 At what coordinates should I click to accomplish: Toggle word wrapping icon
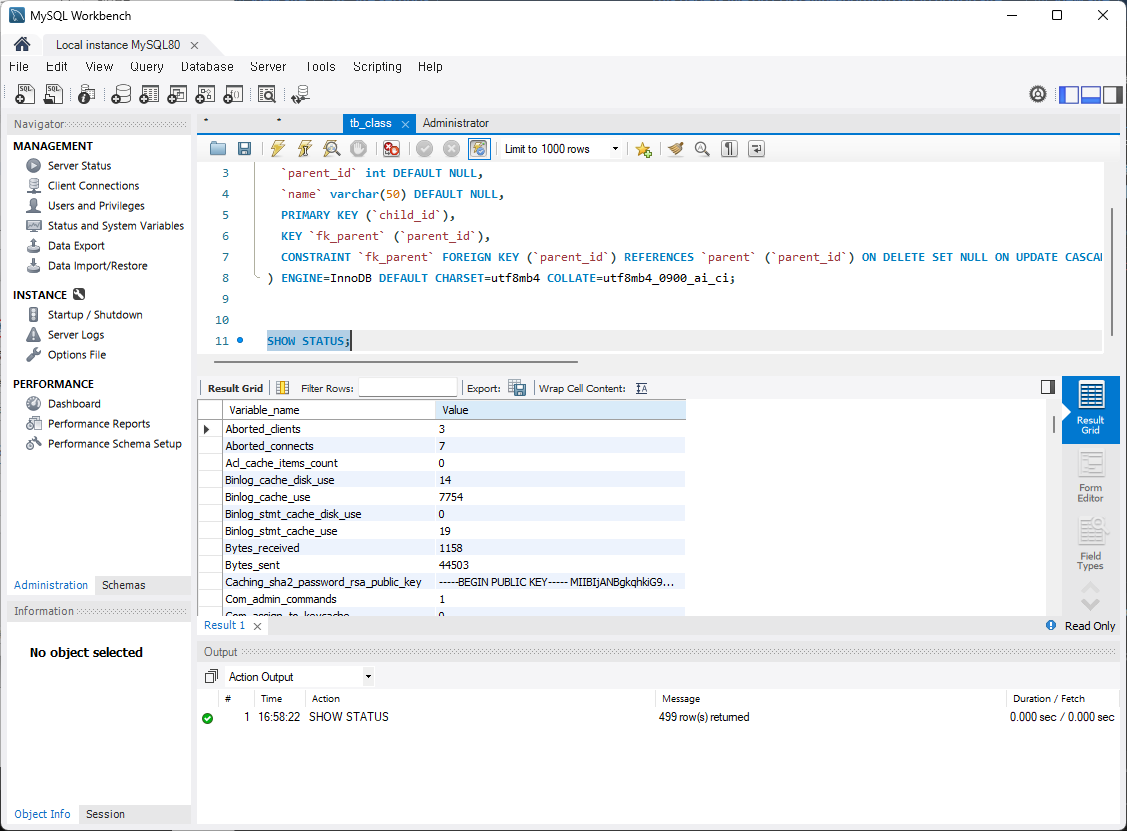756,149
